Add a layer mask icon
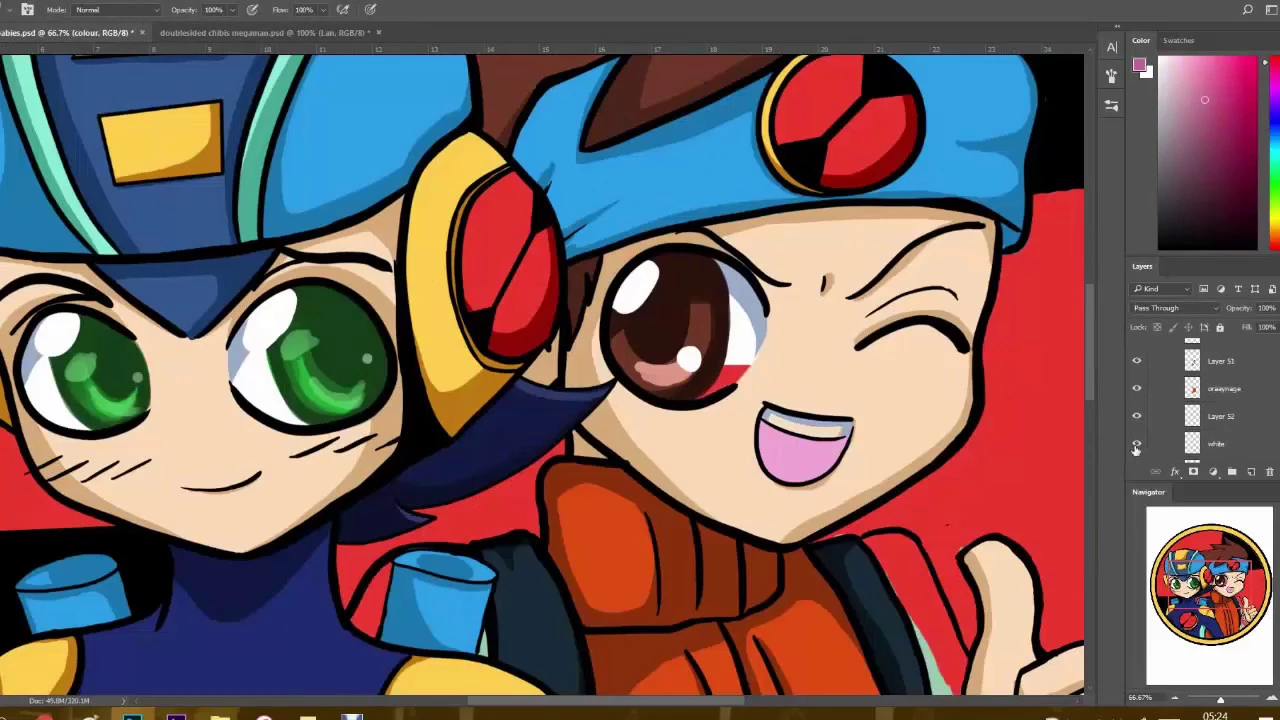The height and width of the screenshot is (720, 1280). 1193,472
